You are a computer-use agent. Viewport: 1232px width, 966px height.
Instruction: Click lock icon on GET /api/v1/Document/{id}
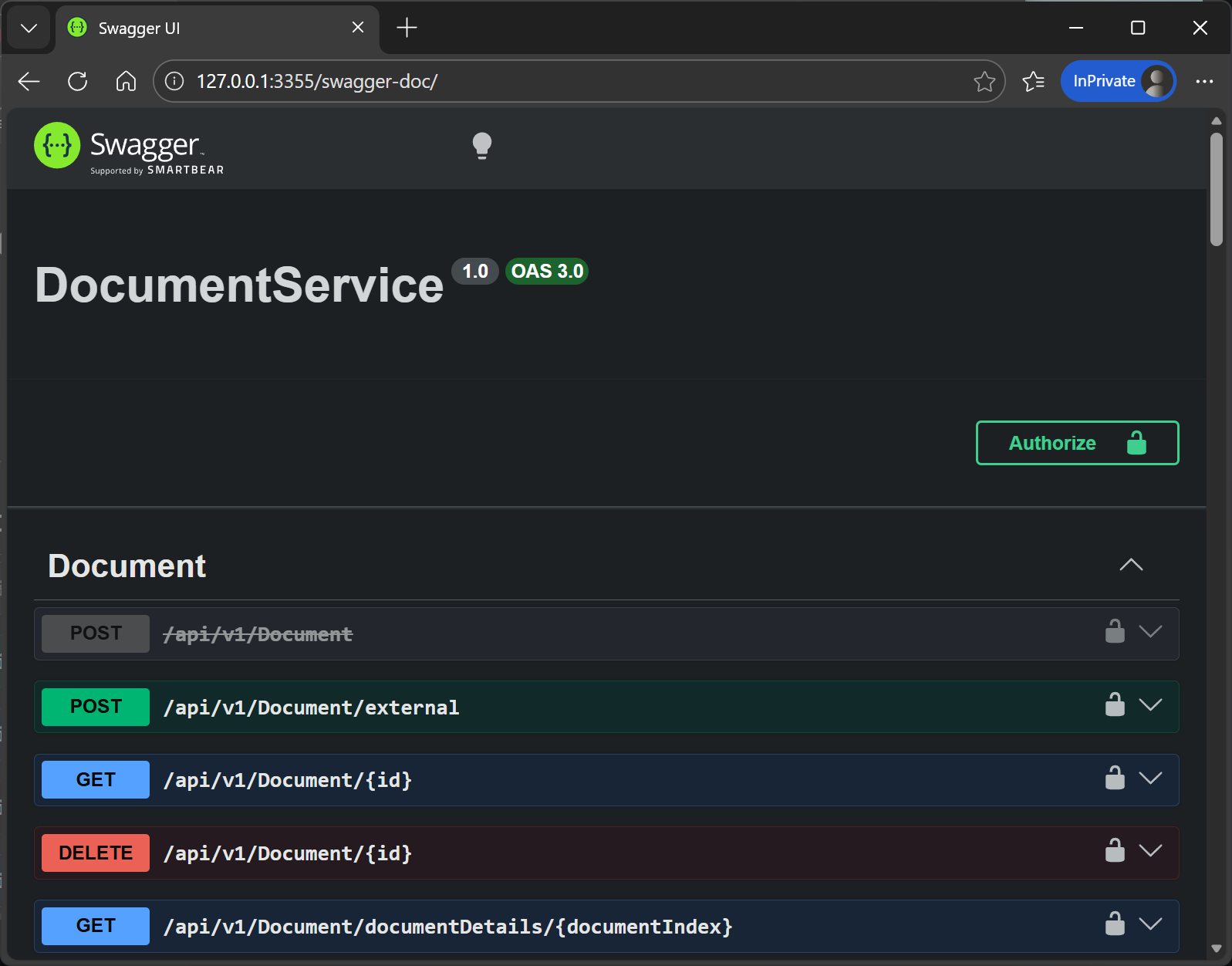click(x=1114, y=778)
